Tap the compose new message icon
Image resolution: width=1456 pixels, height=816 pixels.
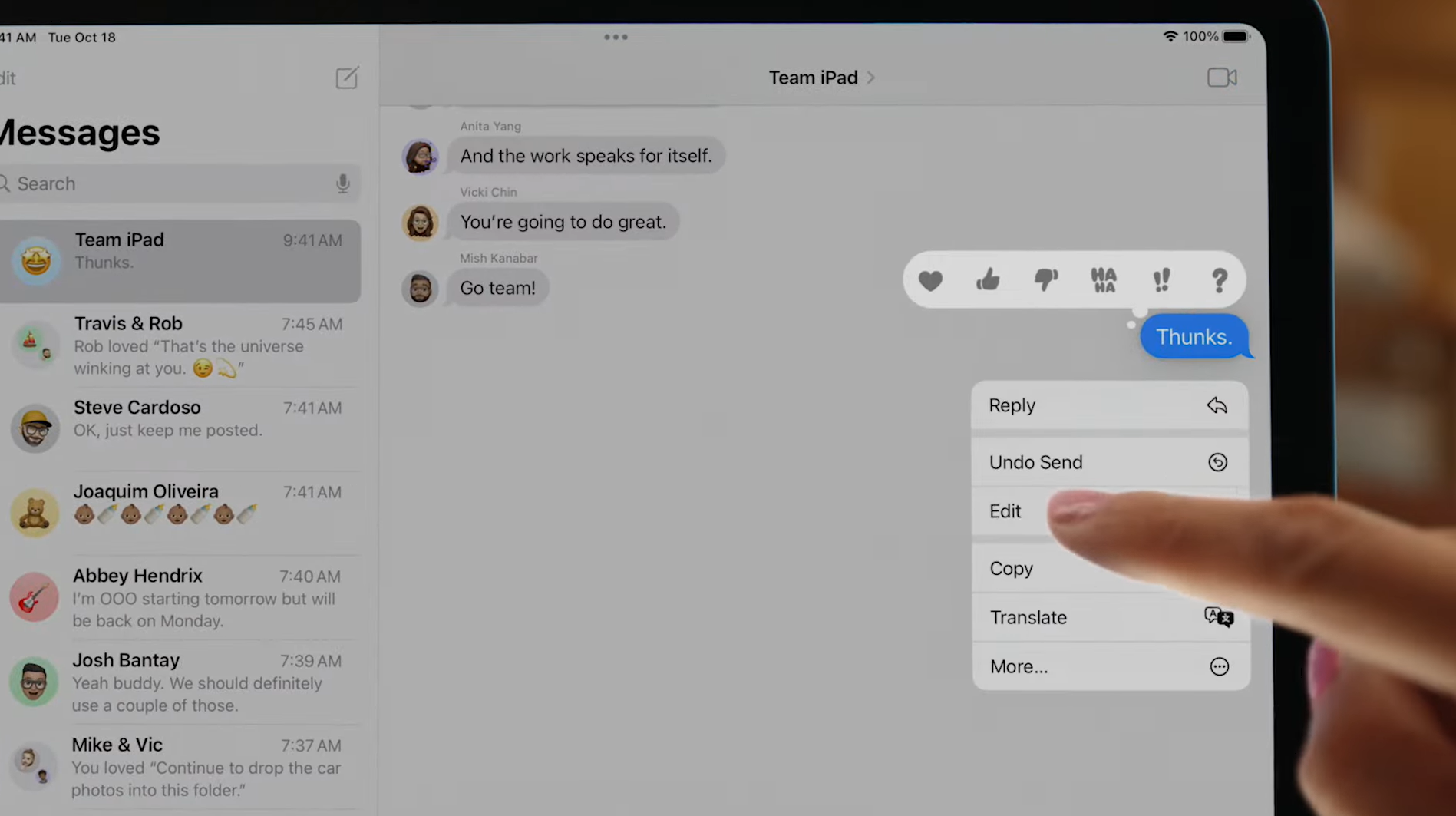coord(347,78)
